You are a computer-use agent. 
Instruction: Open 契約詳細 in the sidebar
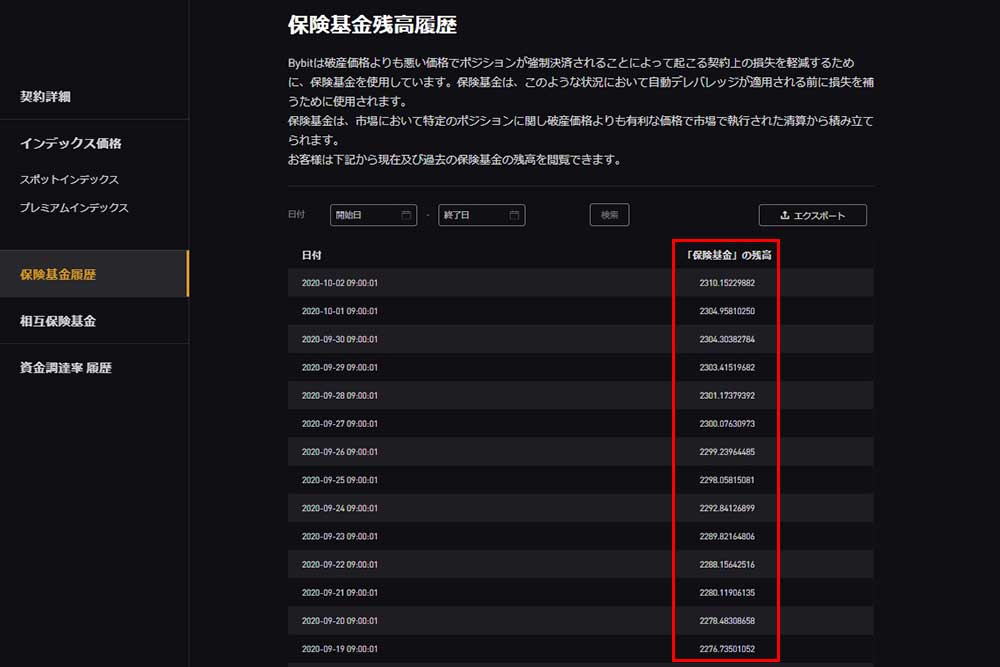[45, 96]
